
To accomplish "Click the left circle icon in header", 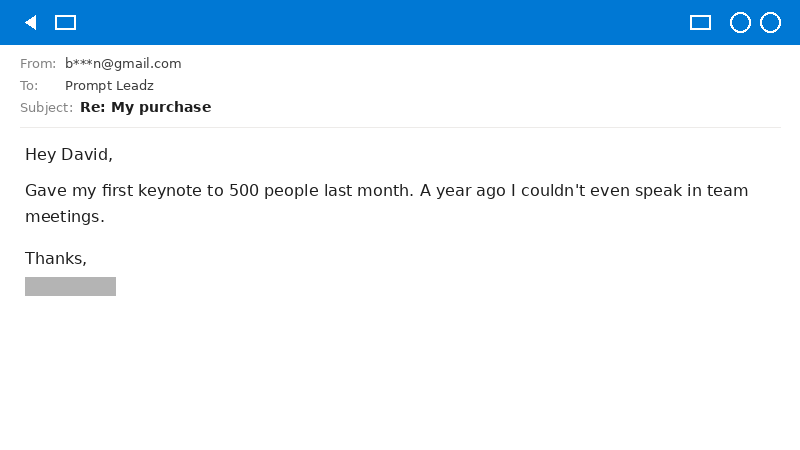I will pos(740,23).
